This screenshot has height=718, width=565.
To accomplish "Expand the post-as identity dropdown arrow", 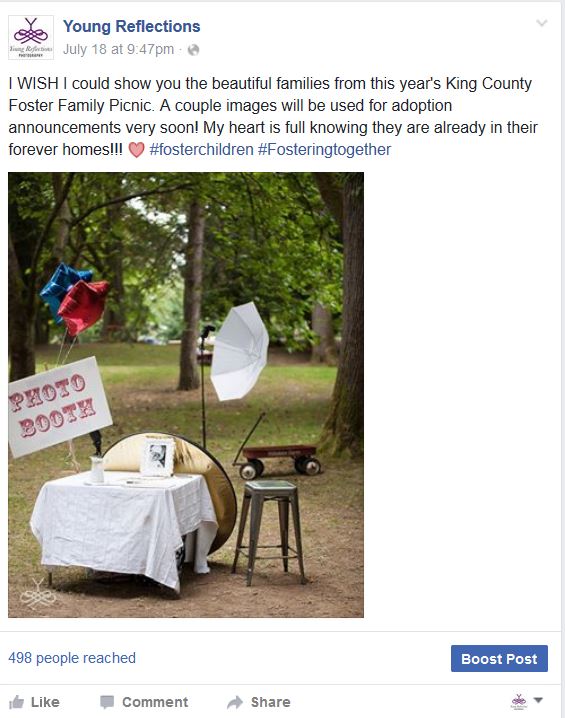I will [x=538, y=700].
